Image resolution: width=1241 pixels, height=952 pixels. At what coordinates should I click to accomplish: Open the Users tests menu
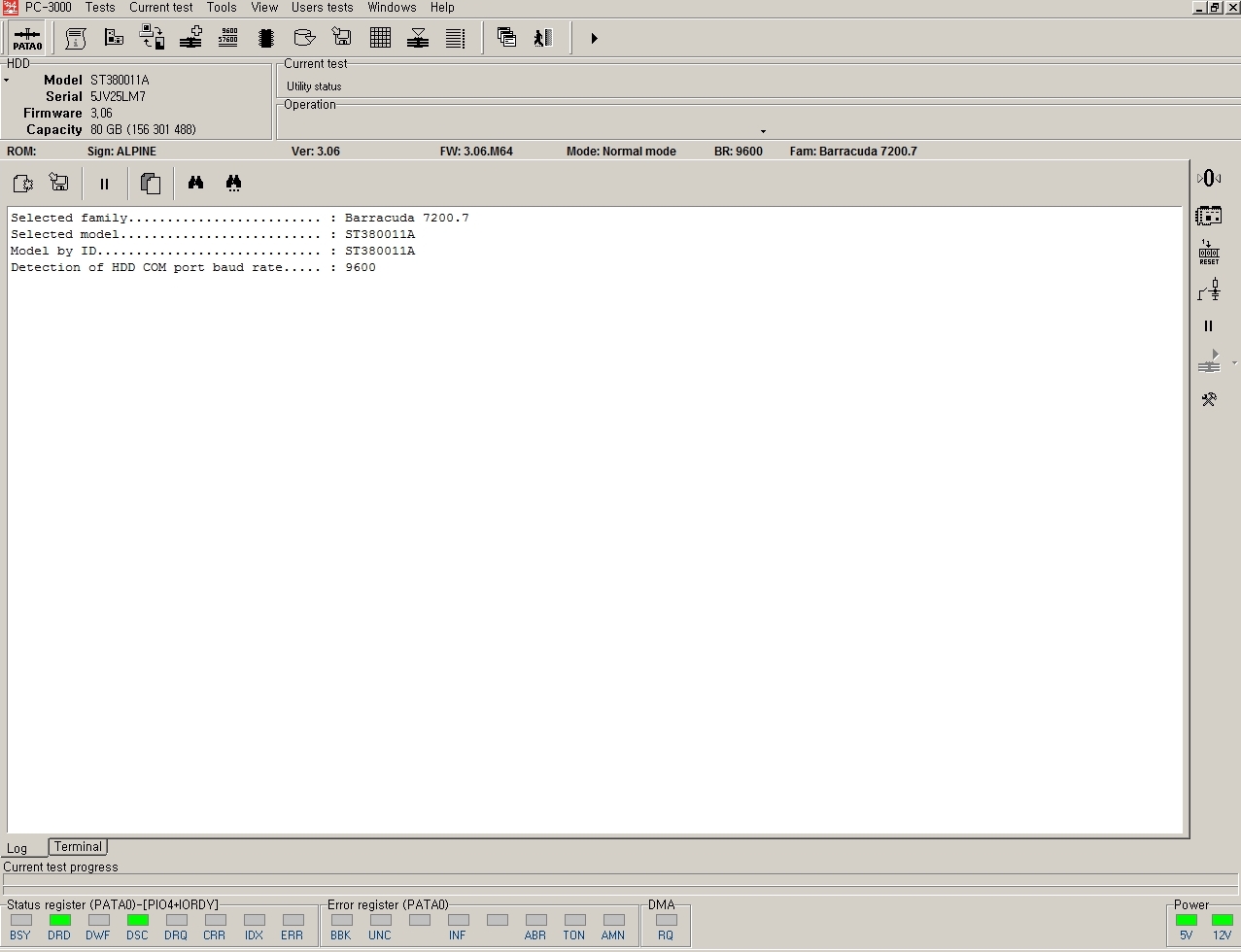pyautogui.click(x=322, y=7)
